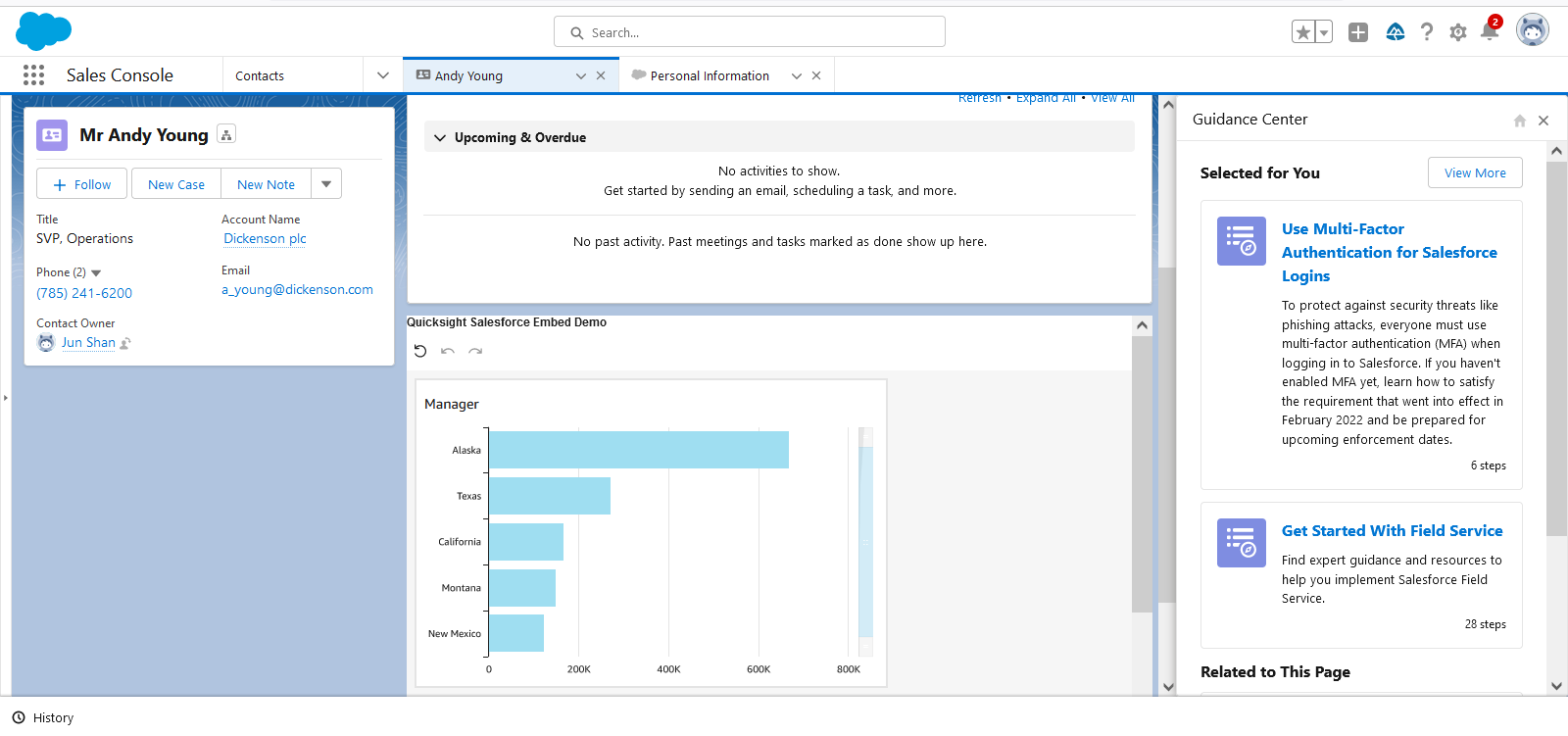This screenshot has height=736, width=1568.
Task: Click the Favorites star icon
Action: coord(1302,32)
